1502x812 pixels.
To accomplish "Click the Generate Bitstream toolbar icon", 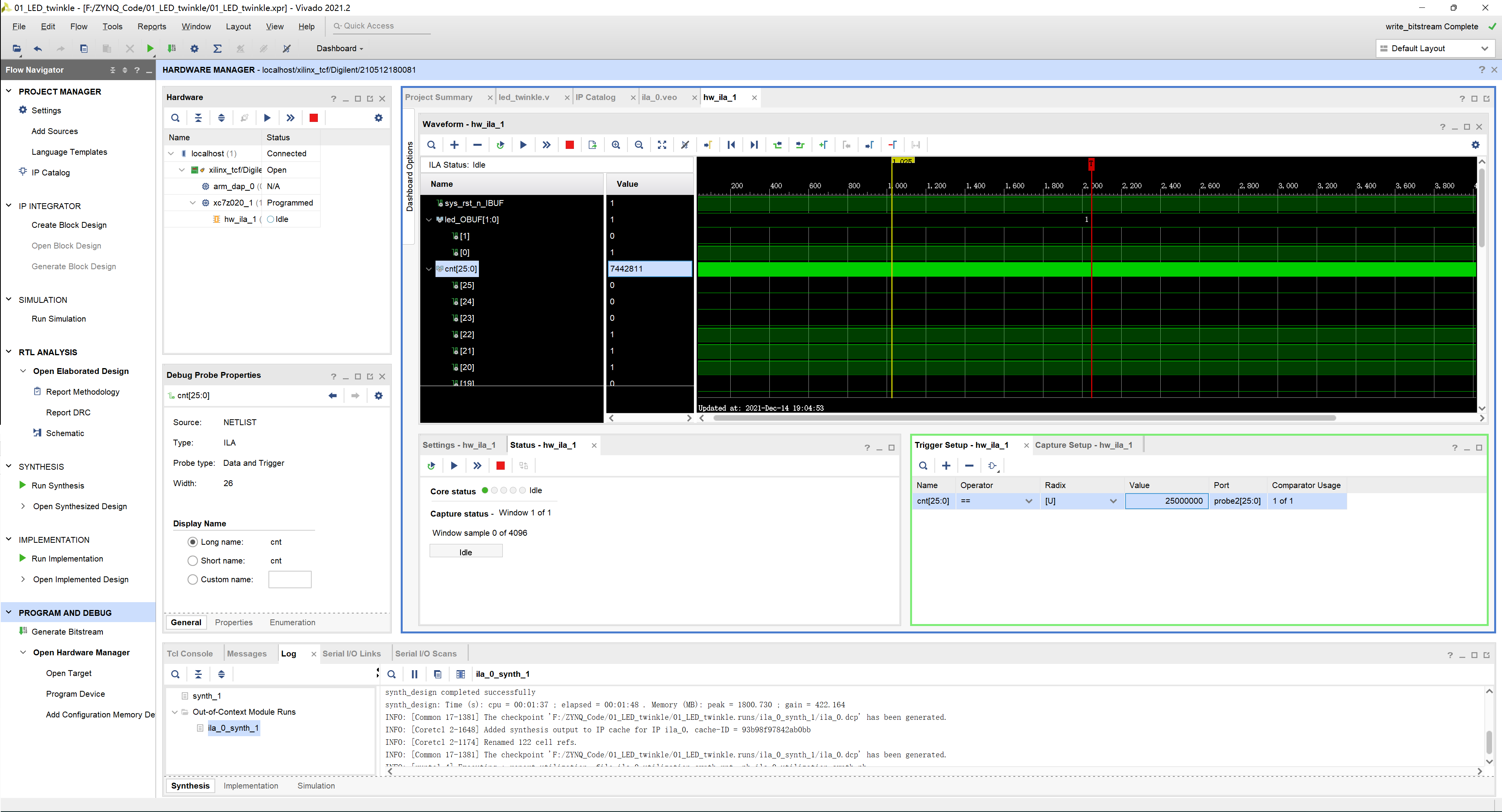I will point(171,48).
